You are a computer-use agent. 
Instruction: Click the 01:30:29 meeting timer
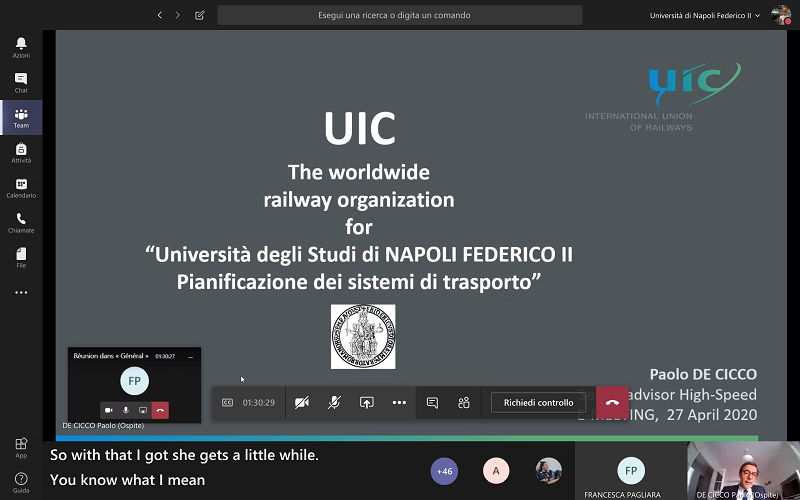259,403
